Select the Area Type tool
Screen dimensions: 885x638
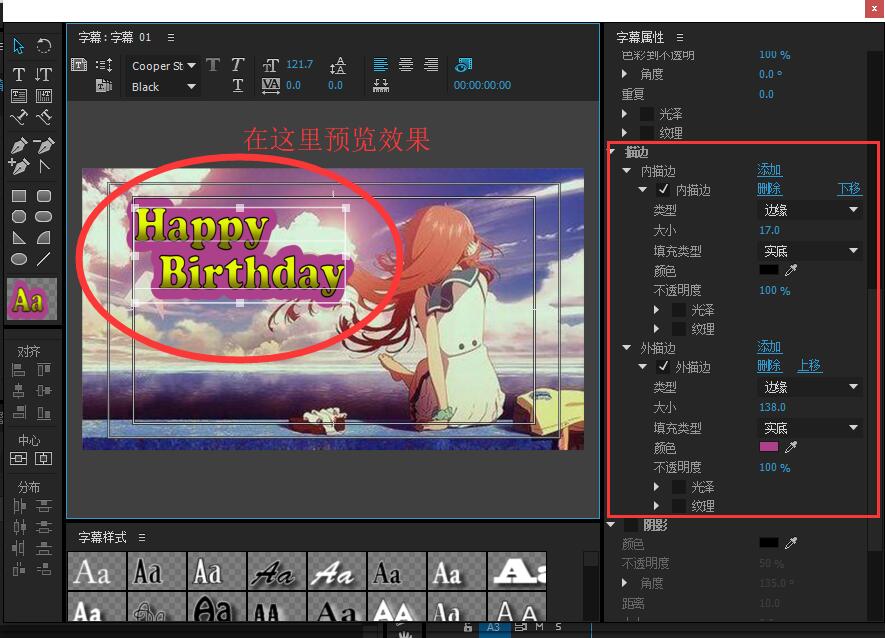tap(19, 96)
